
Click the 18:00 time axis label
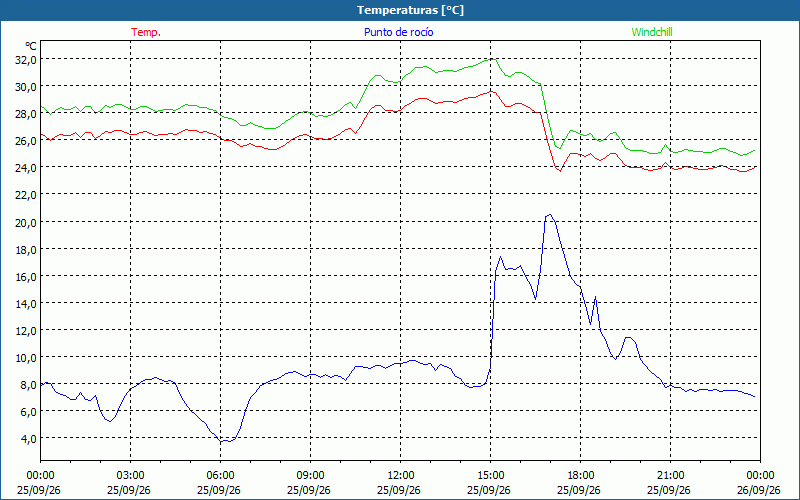point(581,476)
